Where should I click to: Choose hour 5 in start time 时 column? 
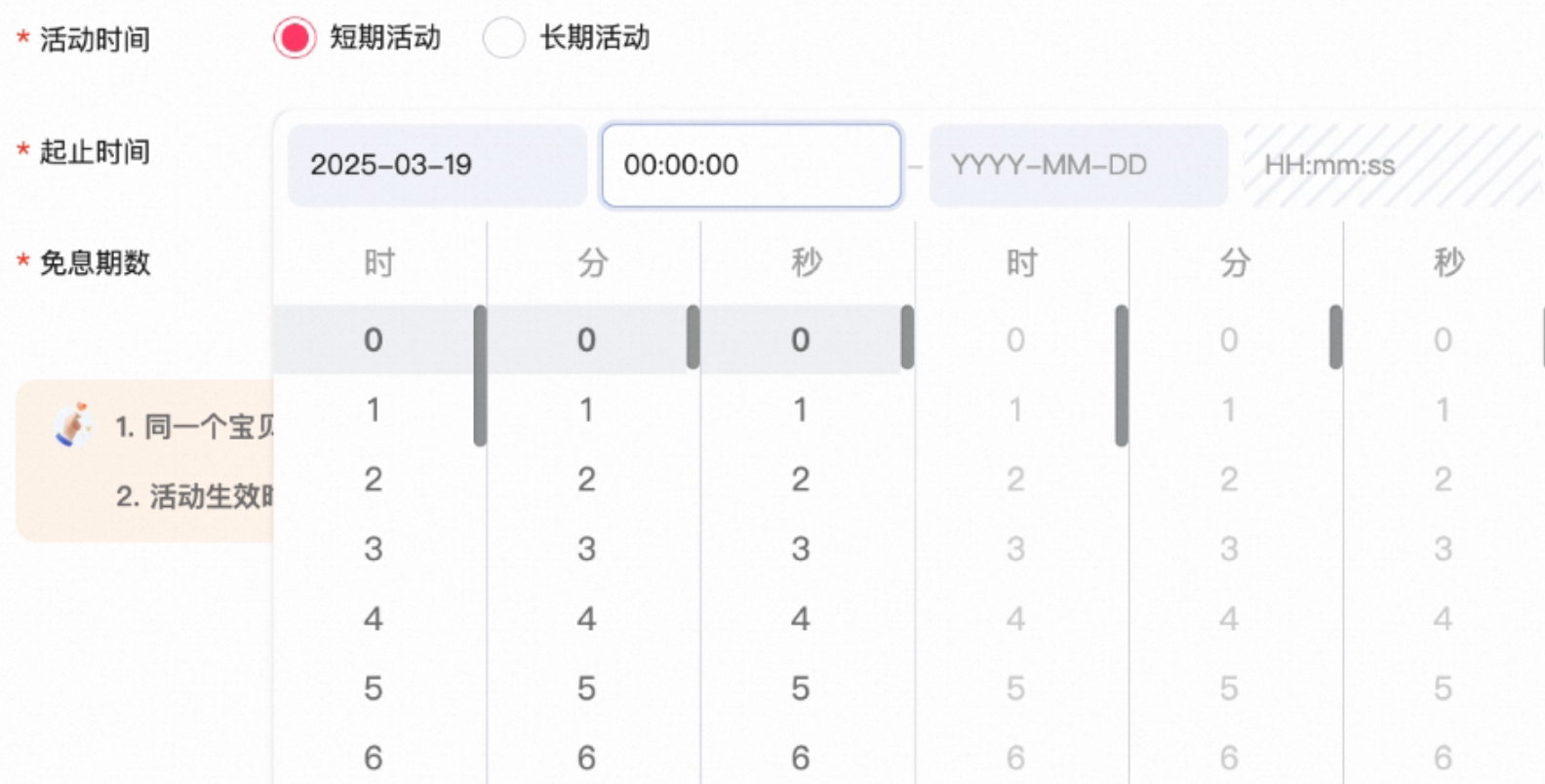(373, 688)
